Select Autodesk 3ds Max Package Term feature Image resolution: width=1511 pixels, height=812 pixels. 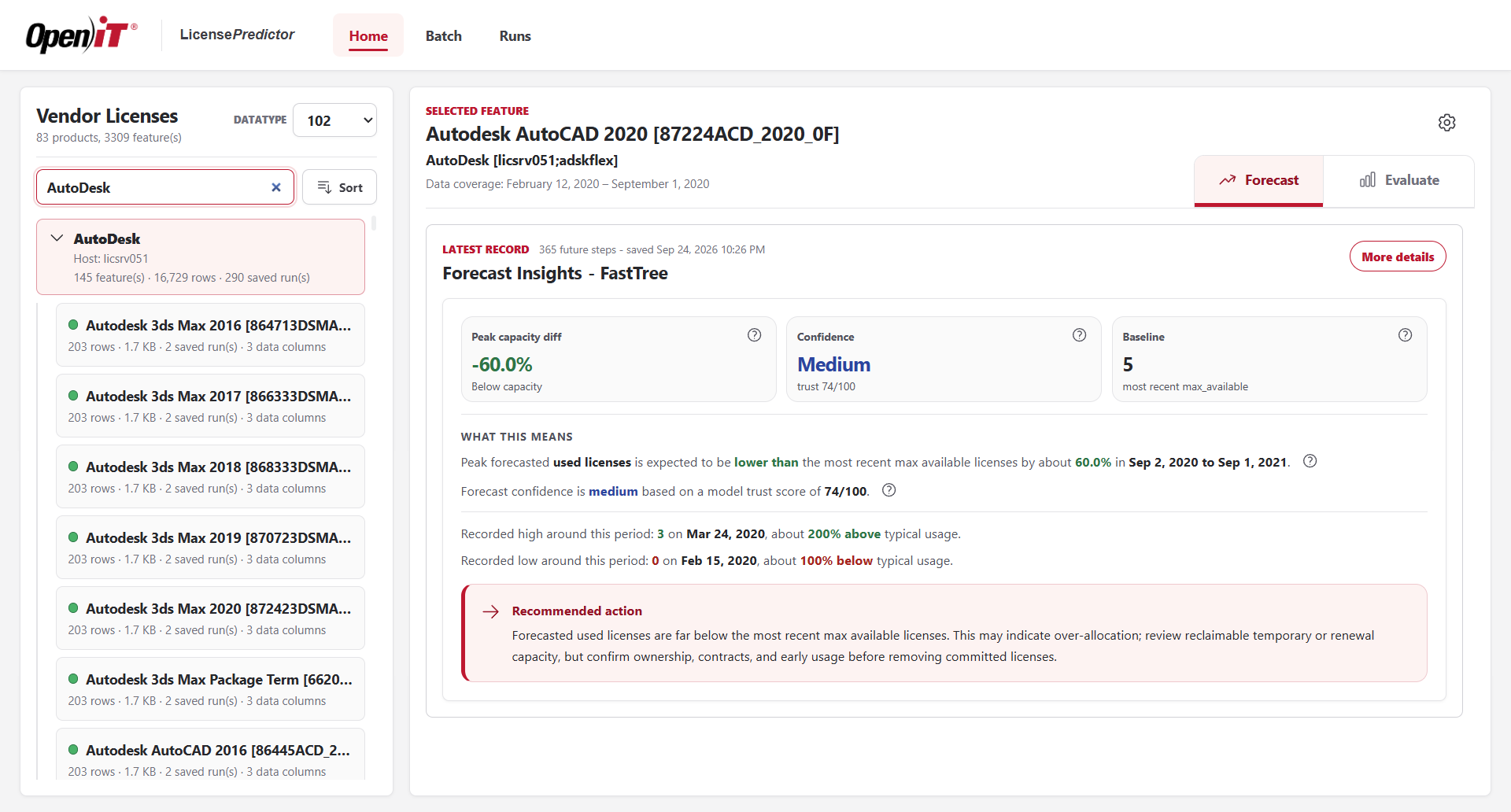pyautogui.click(x=210, y=689)
